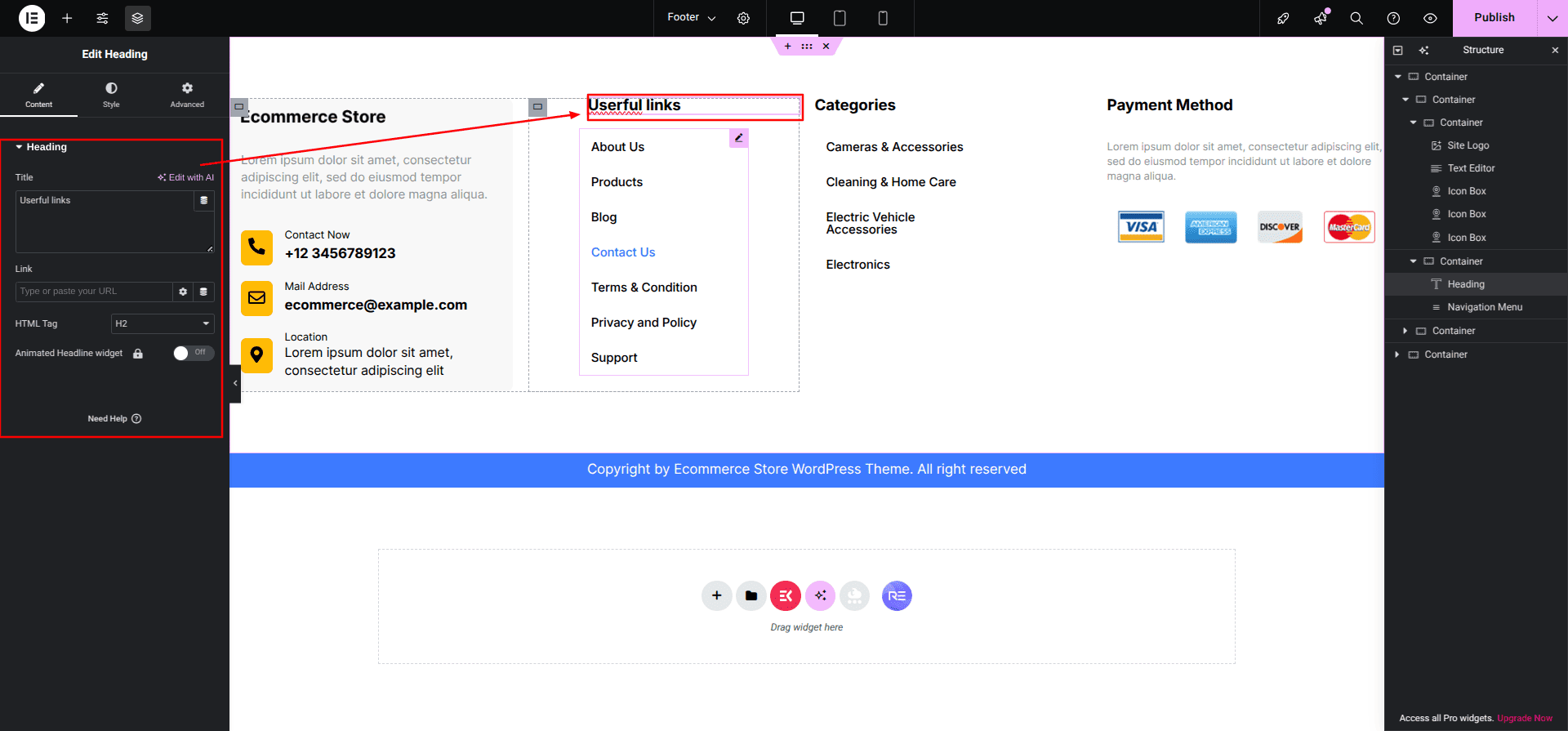Open the HTML Tag H2 dropdown
This screenshot has width=1568, height=731.
[x=163, y=323]
